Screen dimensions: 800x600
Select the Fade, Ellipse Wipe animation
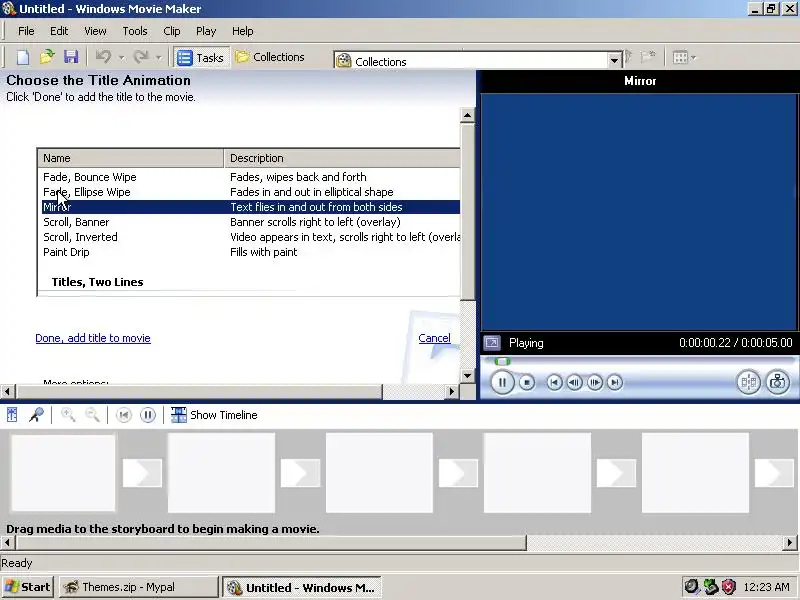tap(251, 192)
